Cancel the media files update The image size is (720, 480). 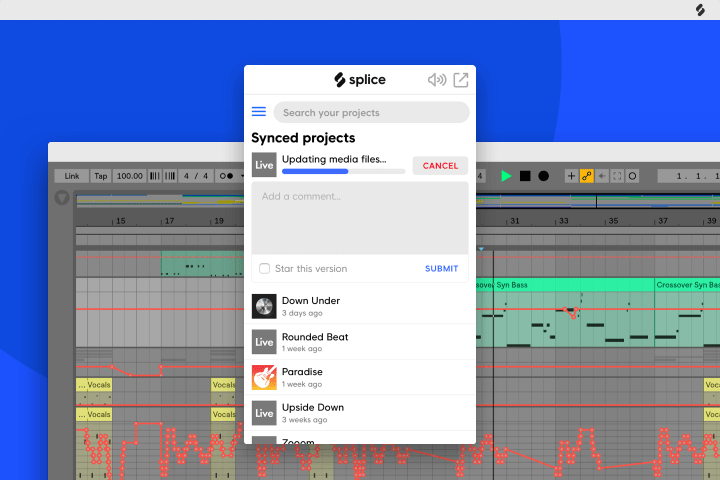click(440, 166)
